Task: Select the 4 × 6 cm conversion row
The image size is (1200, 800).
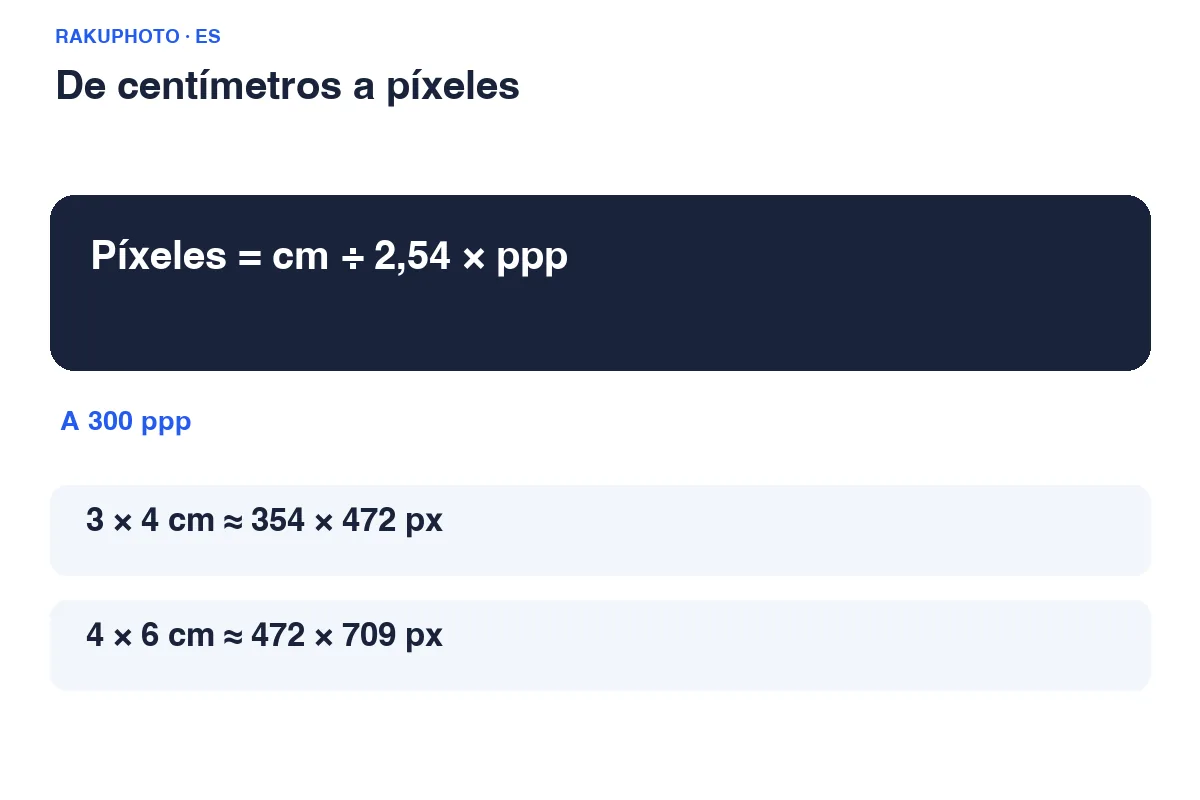Action: click(600, 645)
